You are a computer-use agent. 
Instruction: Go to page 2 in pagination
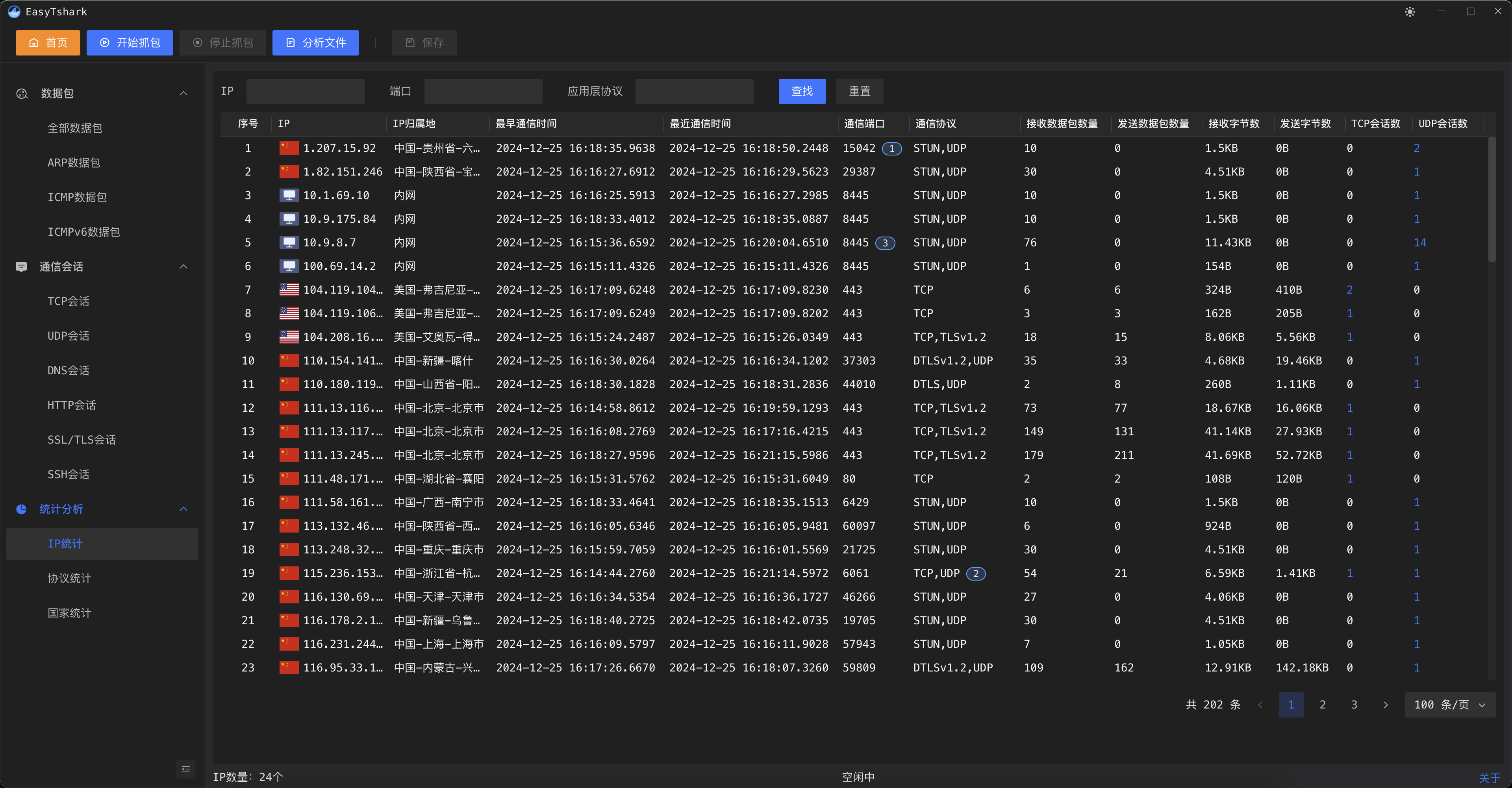(1323, 705)
